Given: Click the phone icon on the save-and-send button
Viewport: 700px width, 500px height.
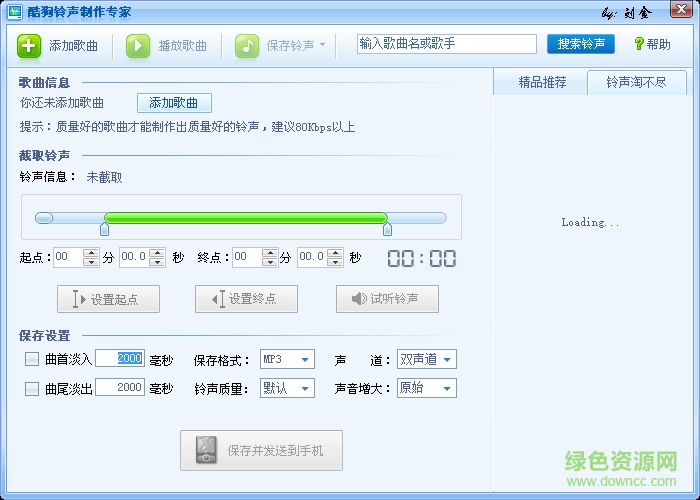Looking at the screenshot, I should click(x=206, y=450).
